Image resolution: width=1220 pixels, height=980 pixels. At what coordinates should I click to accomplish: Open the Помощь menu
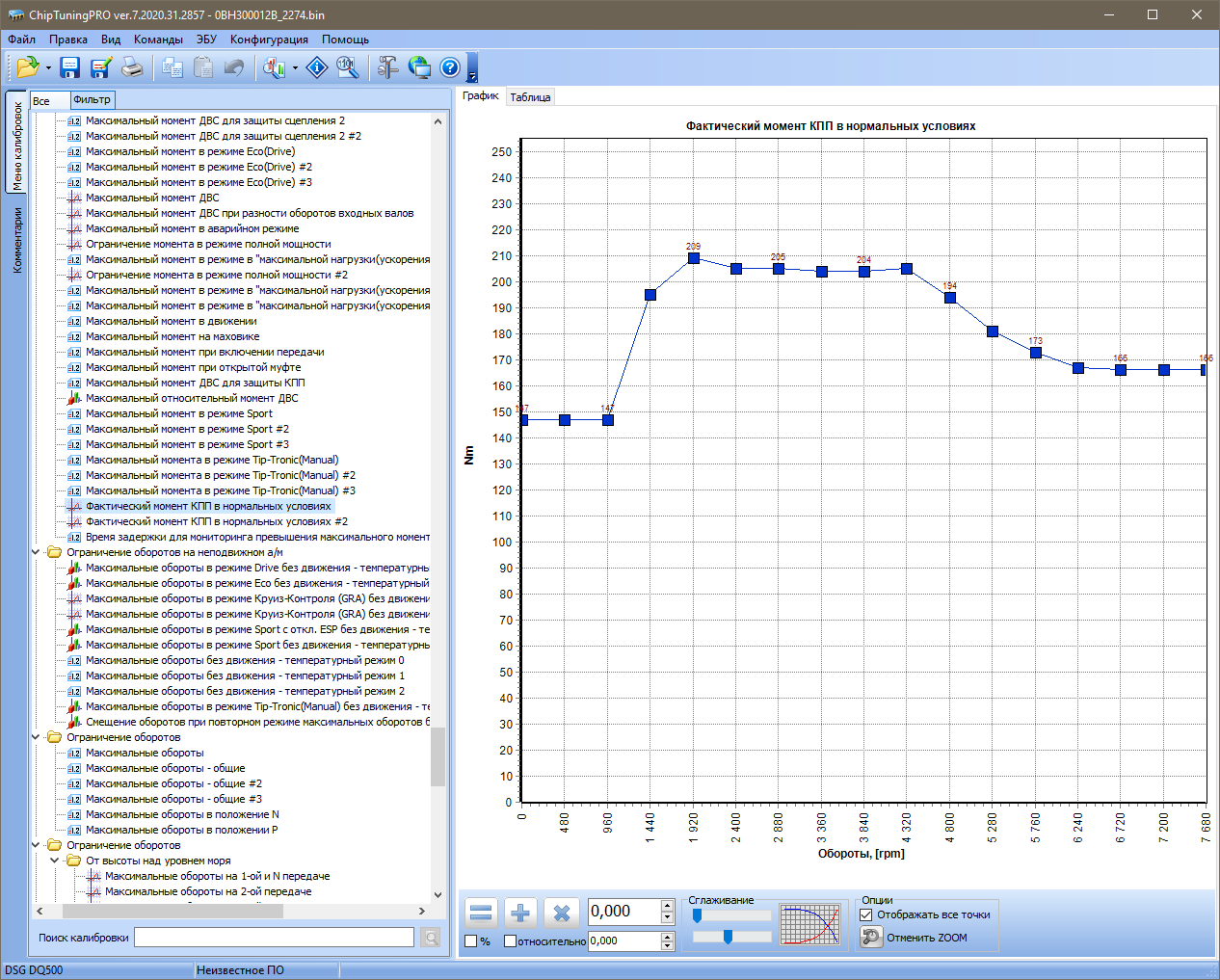pyautogui.click(x=345, y=40)
